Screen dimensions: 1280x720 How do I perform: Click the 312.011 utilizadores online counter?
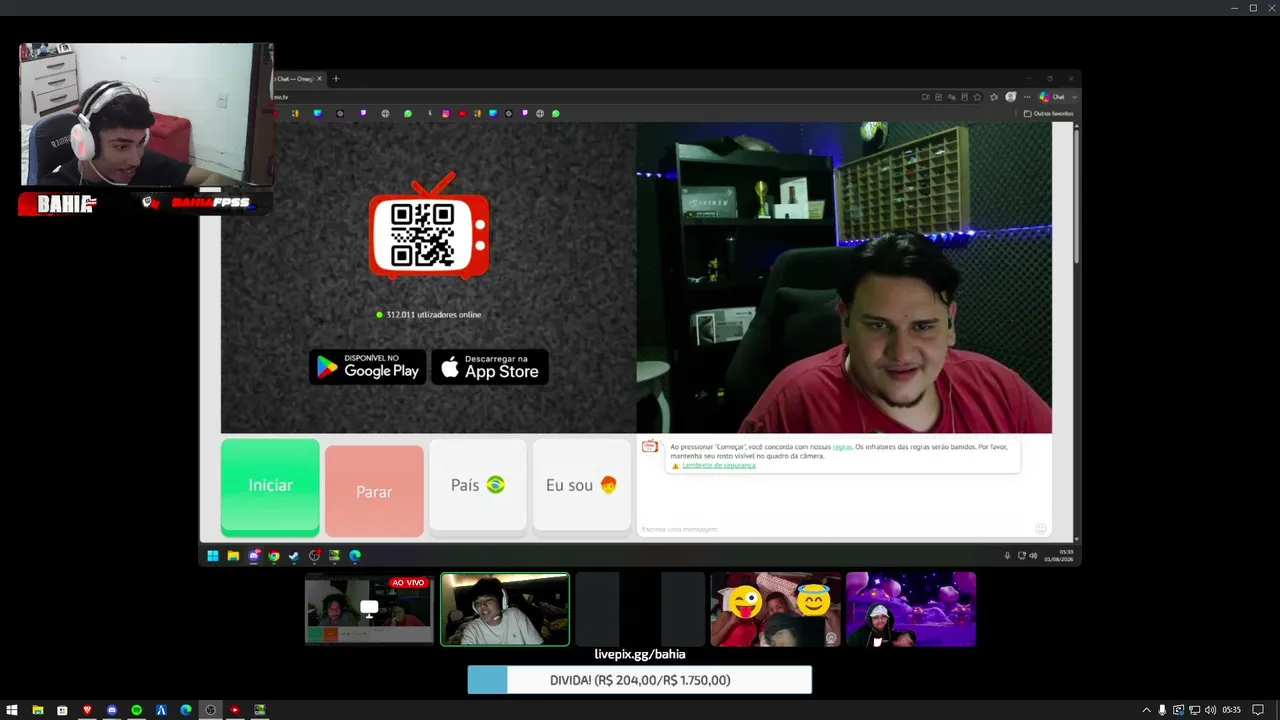click(x=429, y=315)
